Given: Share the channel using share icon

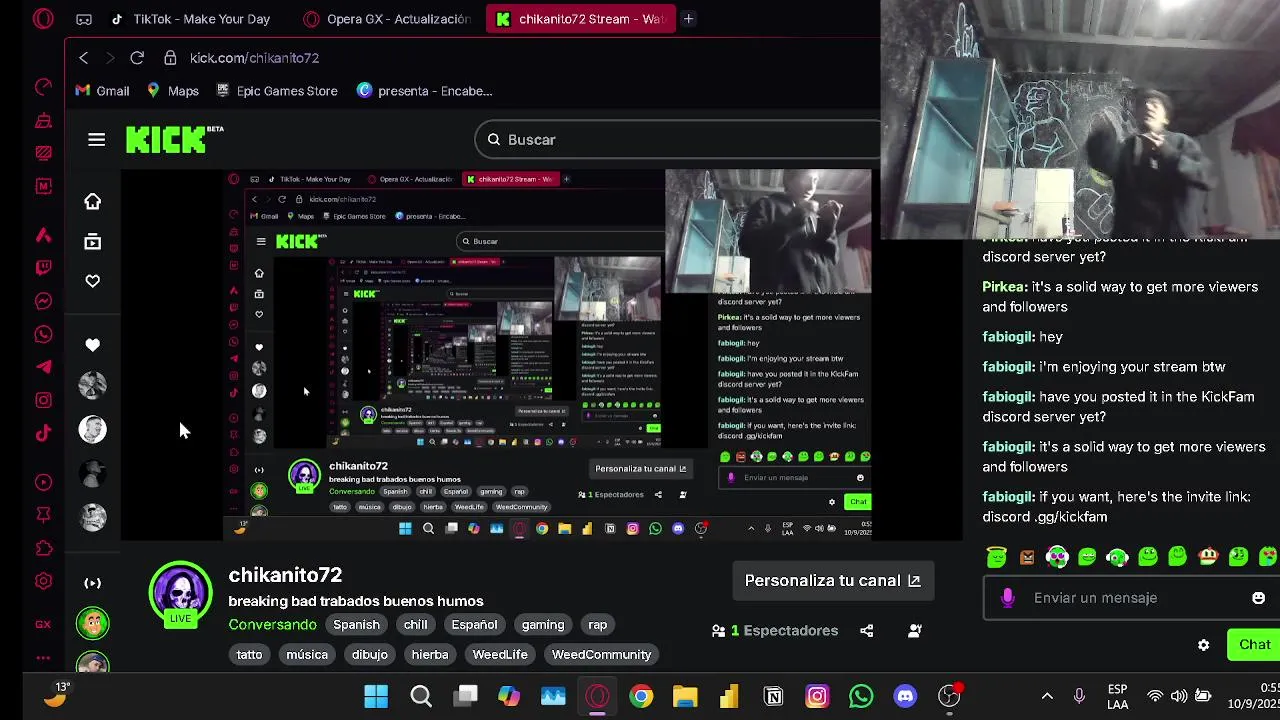Looking at the screenshot, I should tap(866, 631).
